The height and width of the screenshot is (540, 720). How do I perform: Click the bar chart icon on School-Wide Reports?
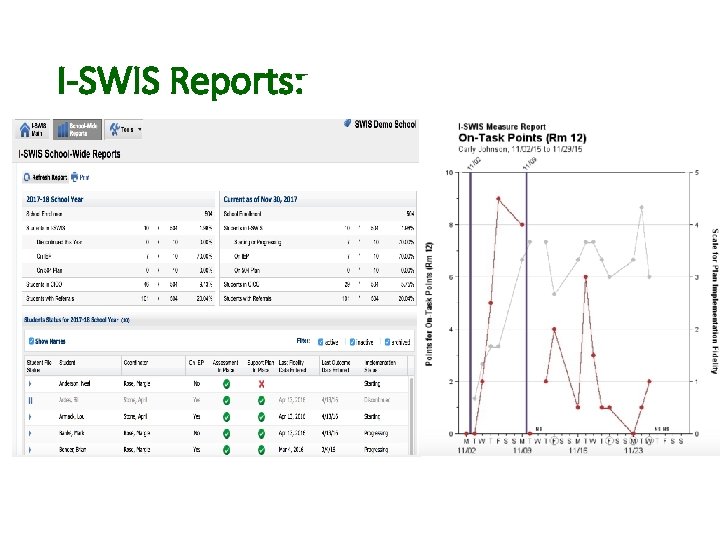coord(62,130)
